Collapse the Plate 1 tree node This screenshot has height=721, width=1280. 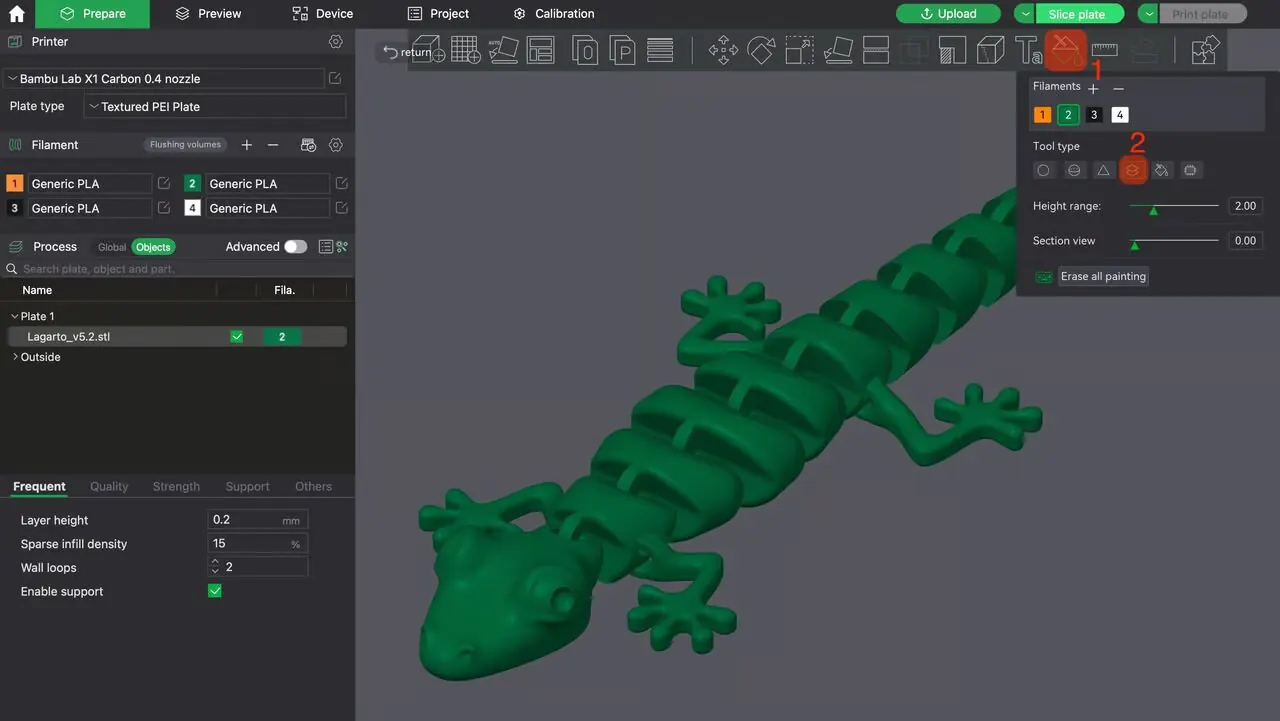click(x=14, y=316)
